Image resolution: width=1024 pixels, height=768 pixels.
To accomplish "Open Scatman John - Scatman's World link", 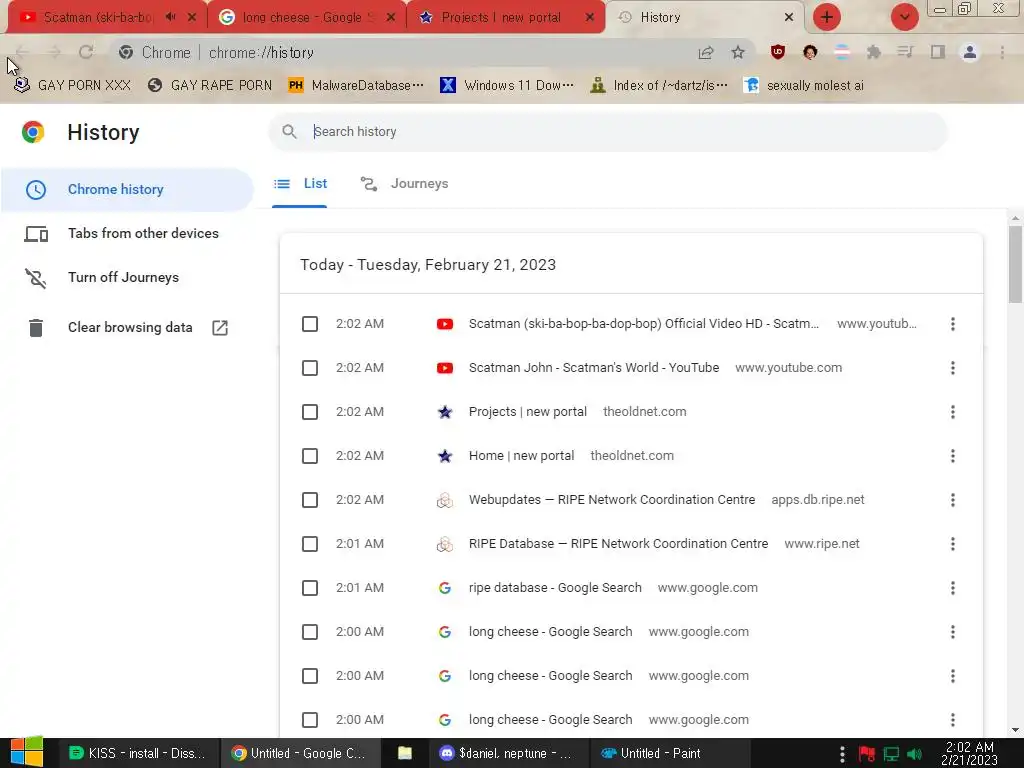I will [594, 368].
